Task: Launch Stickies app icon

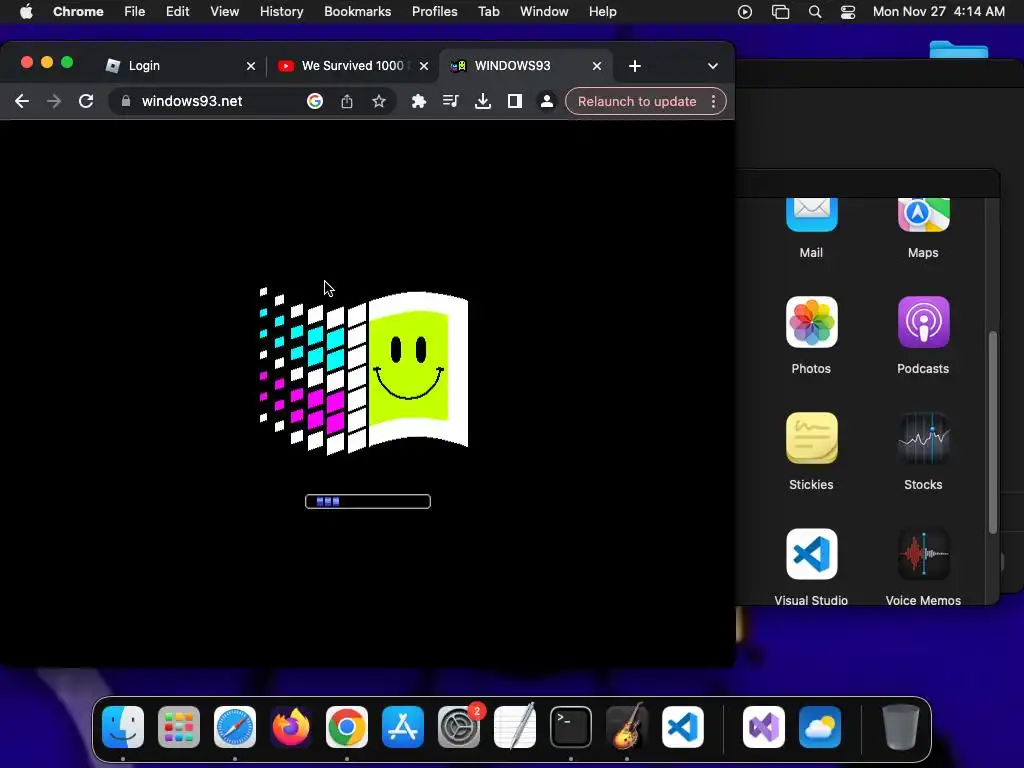Action: (x=811, y=438)
